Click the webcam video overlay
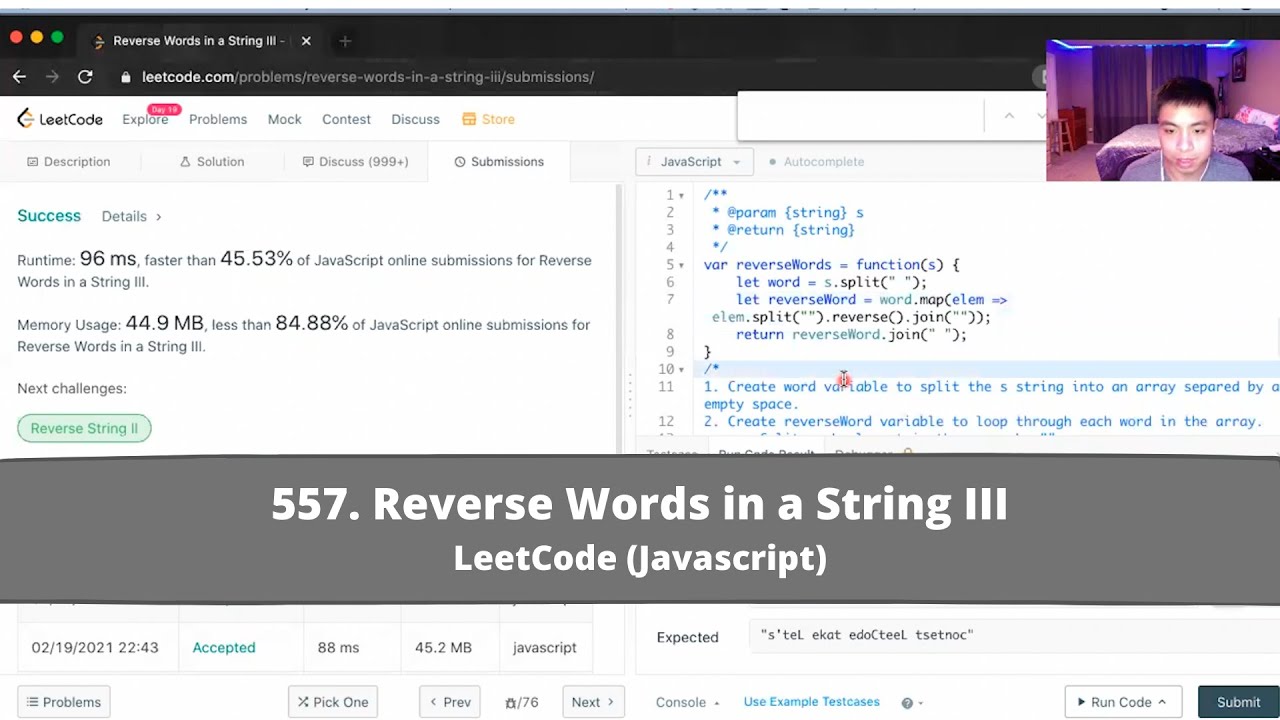This screenshot has height=720, width=1280. click(1162, 110)
